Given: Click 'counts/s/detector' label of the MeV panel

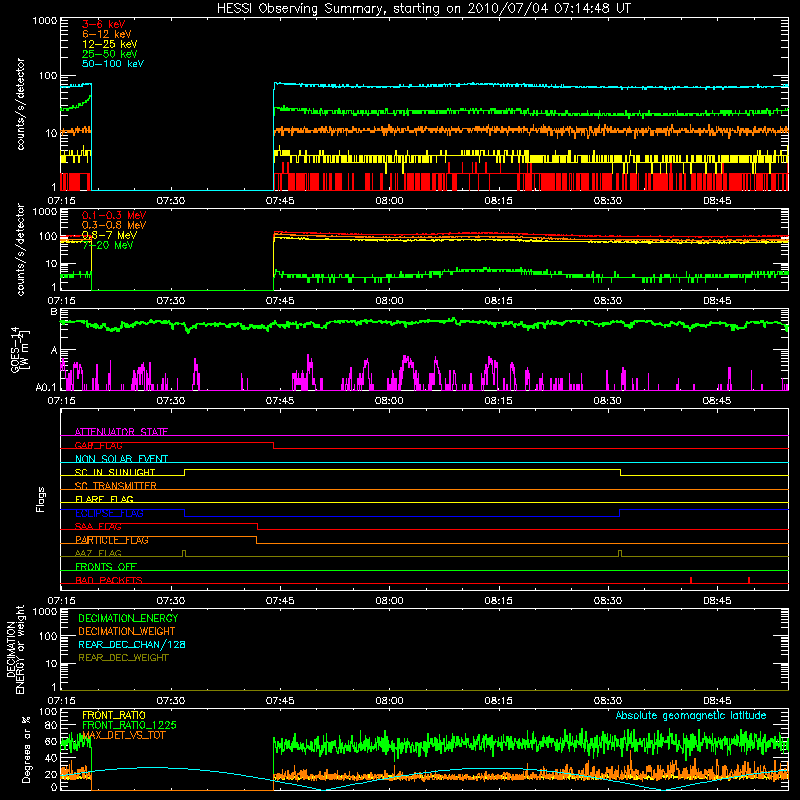Looking at the screenshot, I should 20,249.
